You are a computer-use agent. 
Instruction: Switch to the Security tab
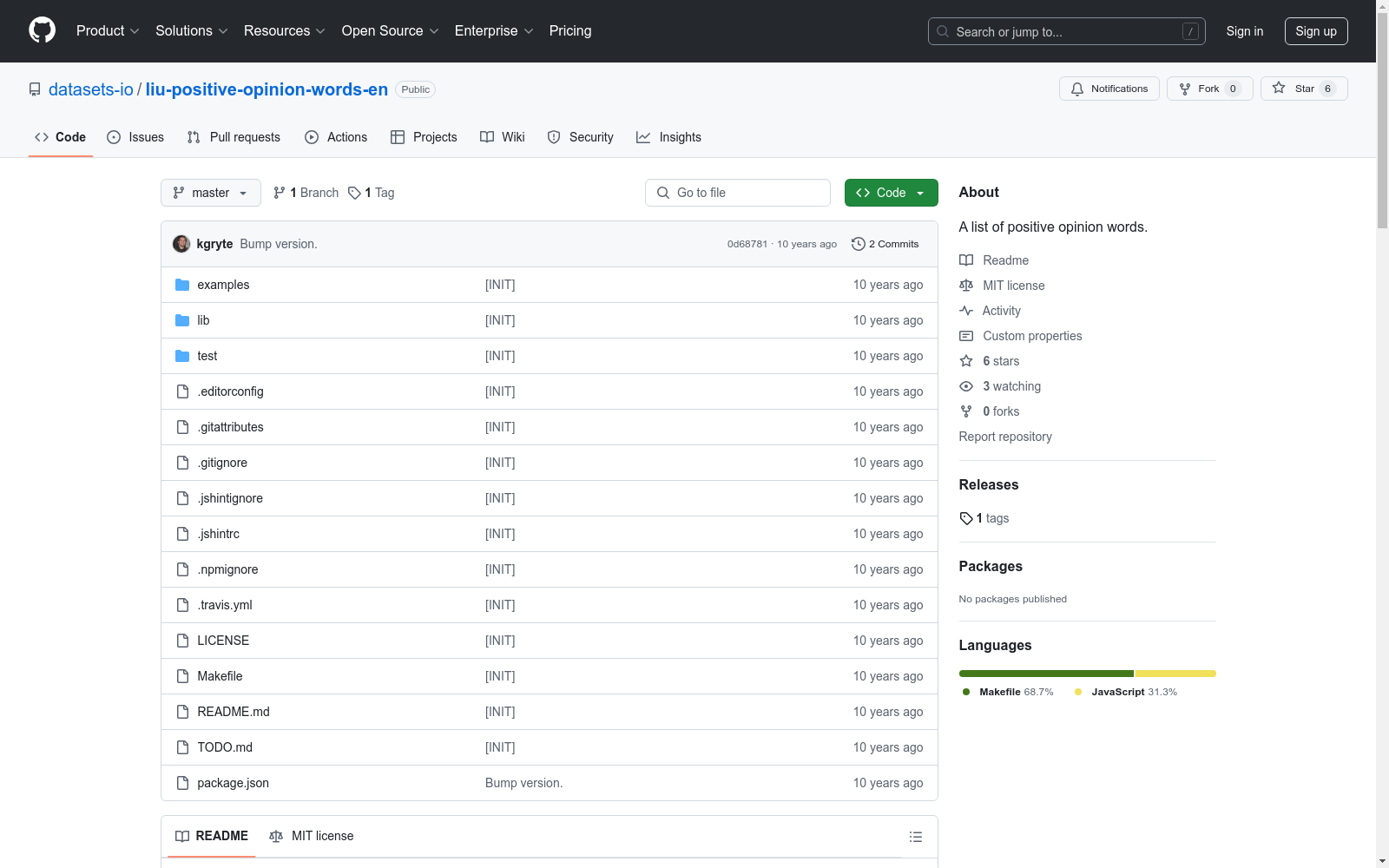point(581,137)
